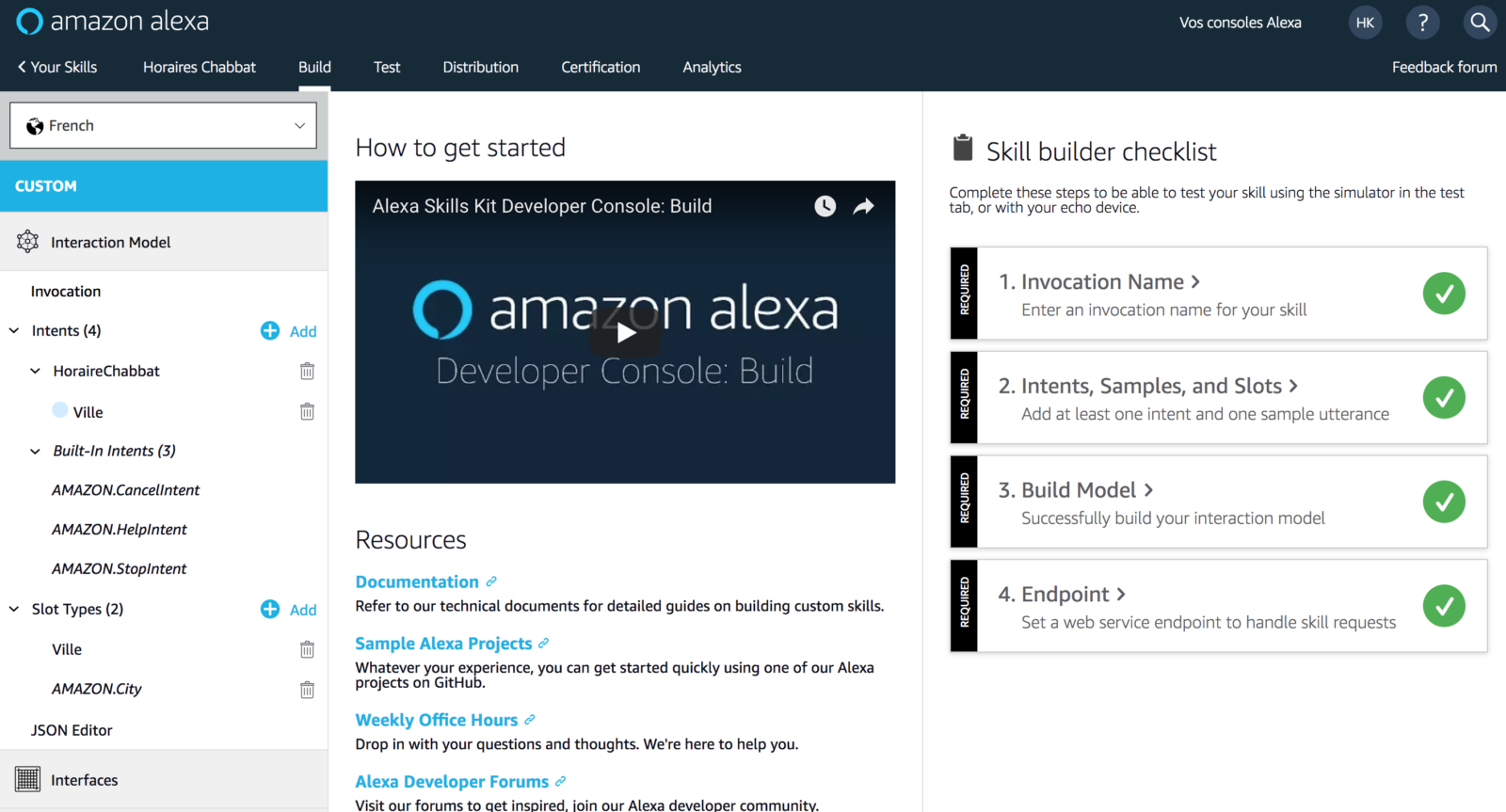Open the Feedback forum link
1506x812 pixels.
tap(1444, 67)
